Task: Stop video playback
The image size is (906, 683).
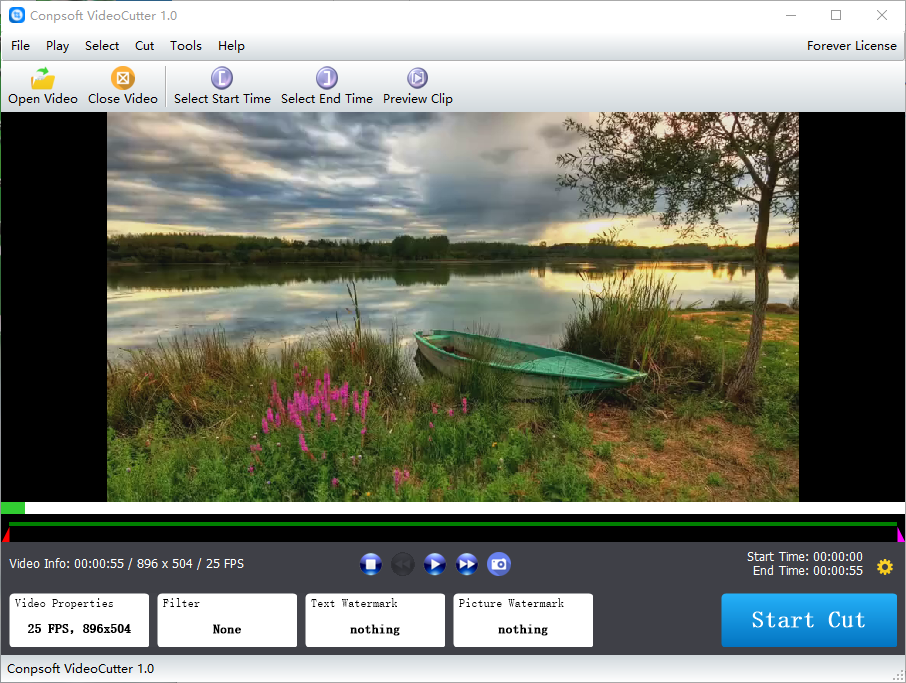Action: pyautogui.click(x=370, y=564)
